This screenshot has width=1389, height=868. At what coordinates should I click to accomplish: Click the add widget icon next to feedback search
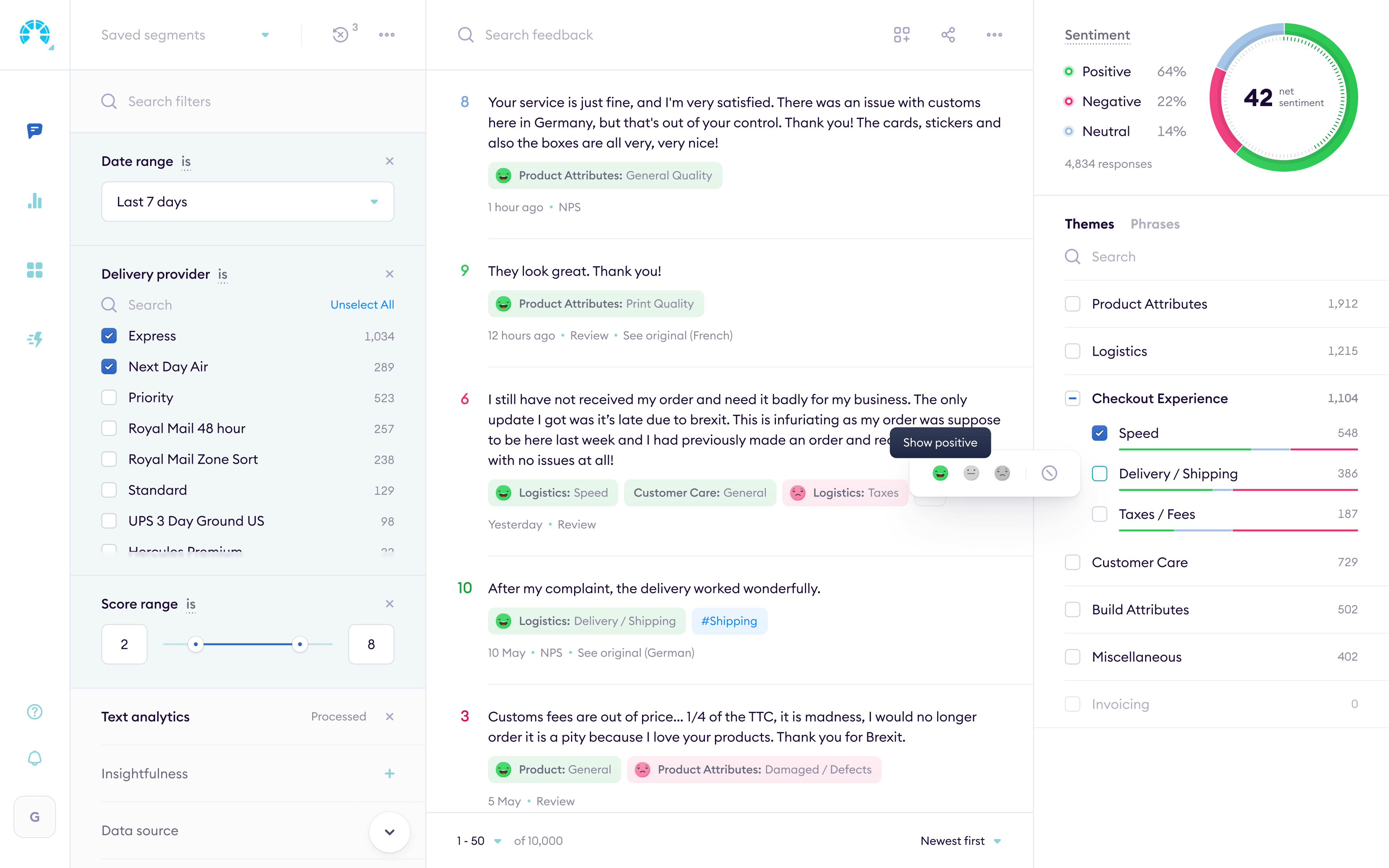(x=901, y=34)
